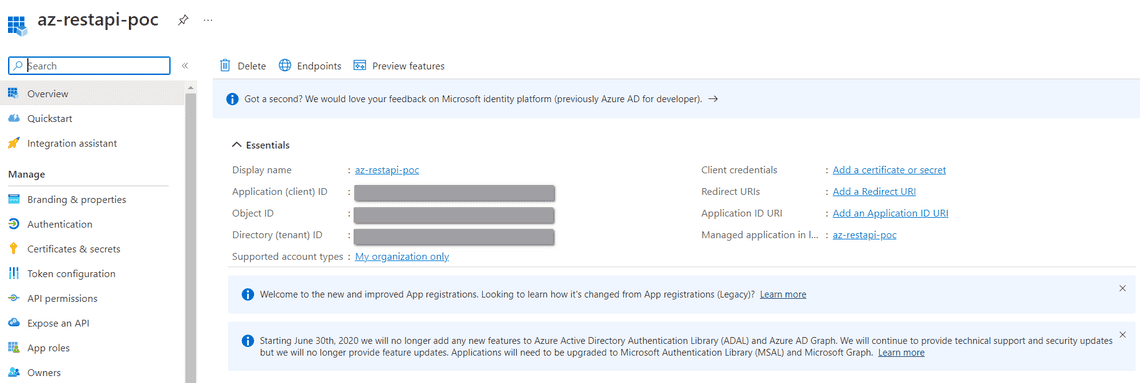Open Token configuration
The width and height of the screenshot is (1140, 383).
click(71, 273)
